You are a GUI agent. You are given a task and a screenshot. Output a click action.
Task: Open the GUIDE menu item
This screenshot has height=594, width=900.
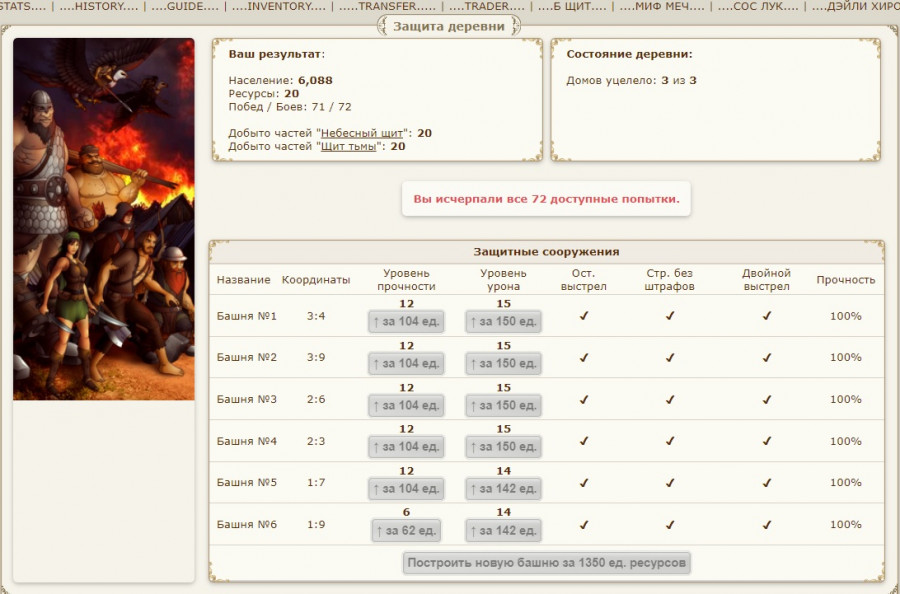coord(185,6)
